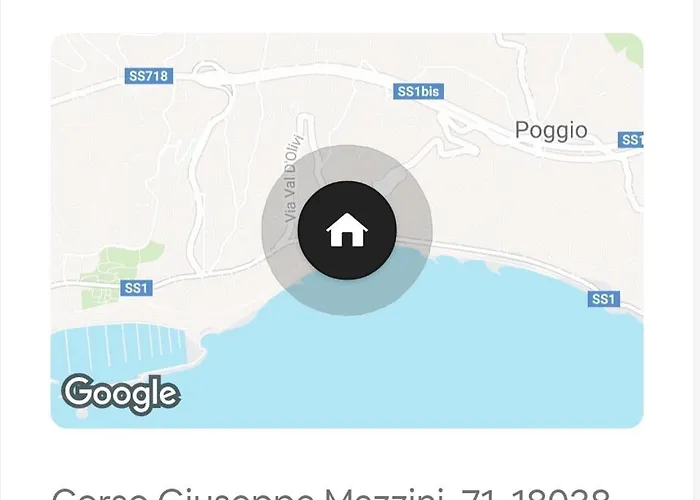Image resolution: width=700 pixels, height=500 pixels.
Task: Click the SS1 badge beside the green park
Action: coord(136,288)
